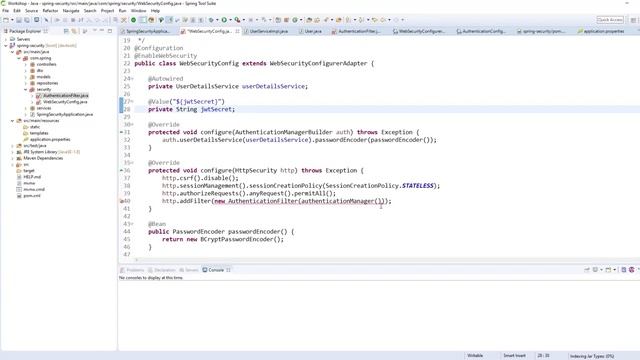640x360 pixels.
Task: Switch to UserServiceImpl.java editor tab
Action: point(268,31)
